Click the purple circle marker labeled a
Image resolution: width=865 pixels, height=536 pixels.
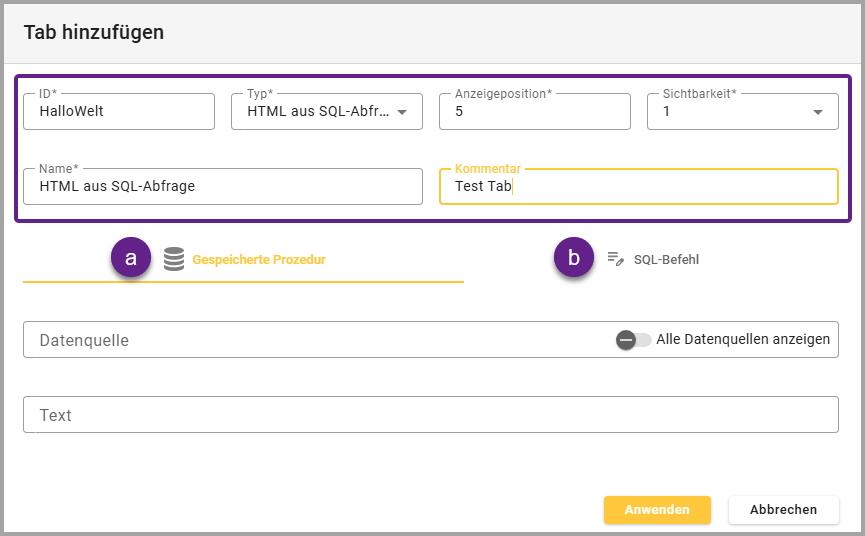click(x=131, y=258)
